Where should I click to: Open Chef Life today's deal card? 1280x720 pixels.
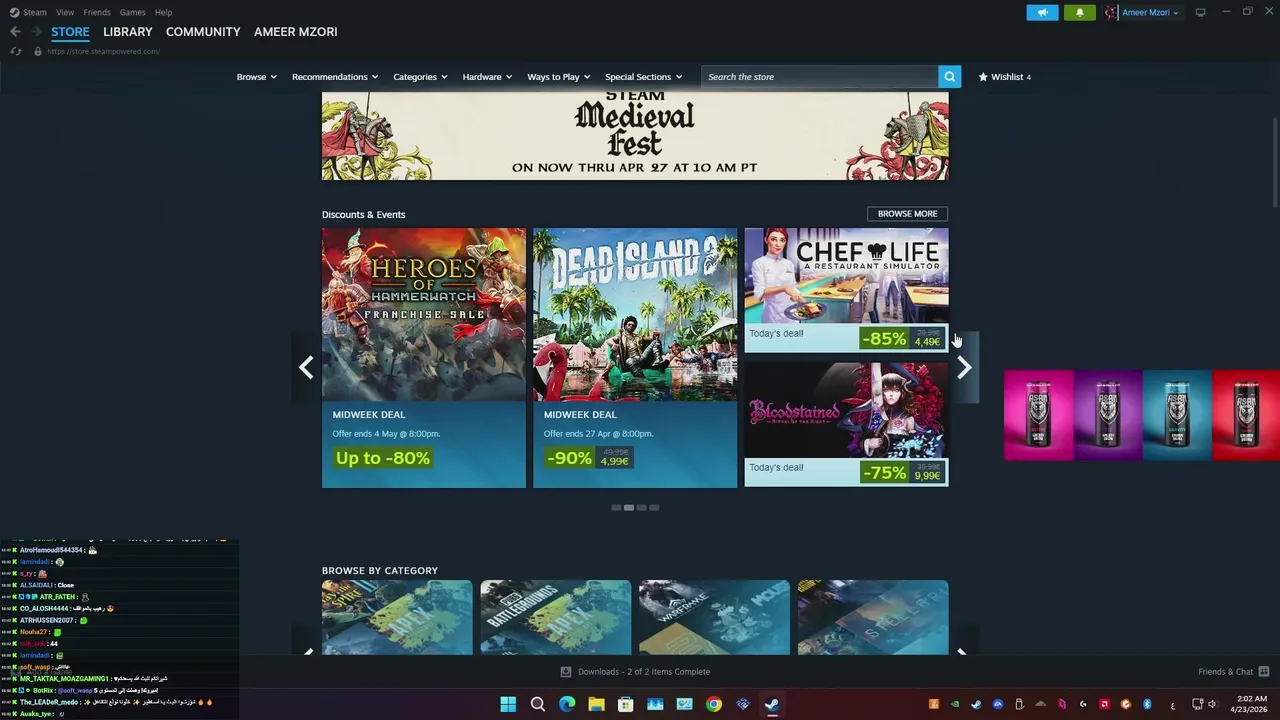(846, 290)
